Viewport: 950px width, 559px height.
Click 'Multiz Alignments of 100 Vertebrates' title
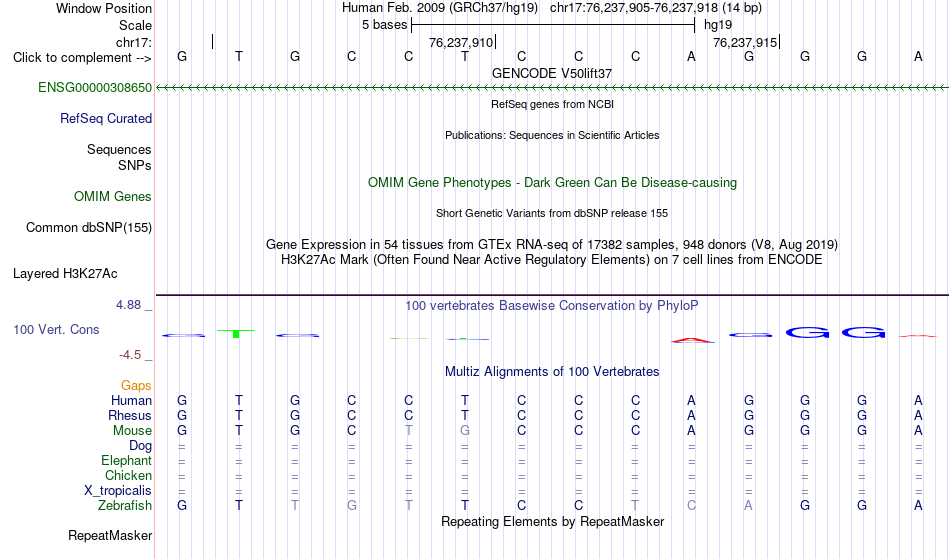point(552,372)
